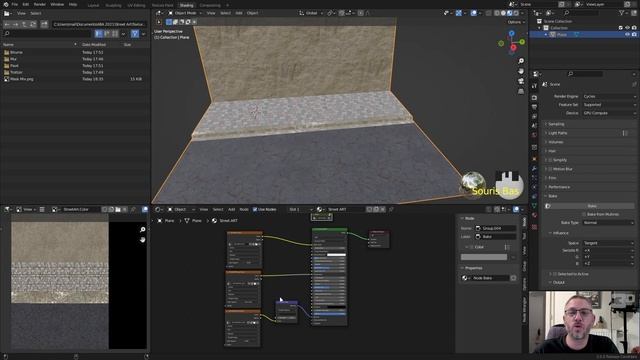The image size is (640, 360).
Task: Expand the Sampling panel
Action: (x=555, y=124)
